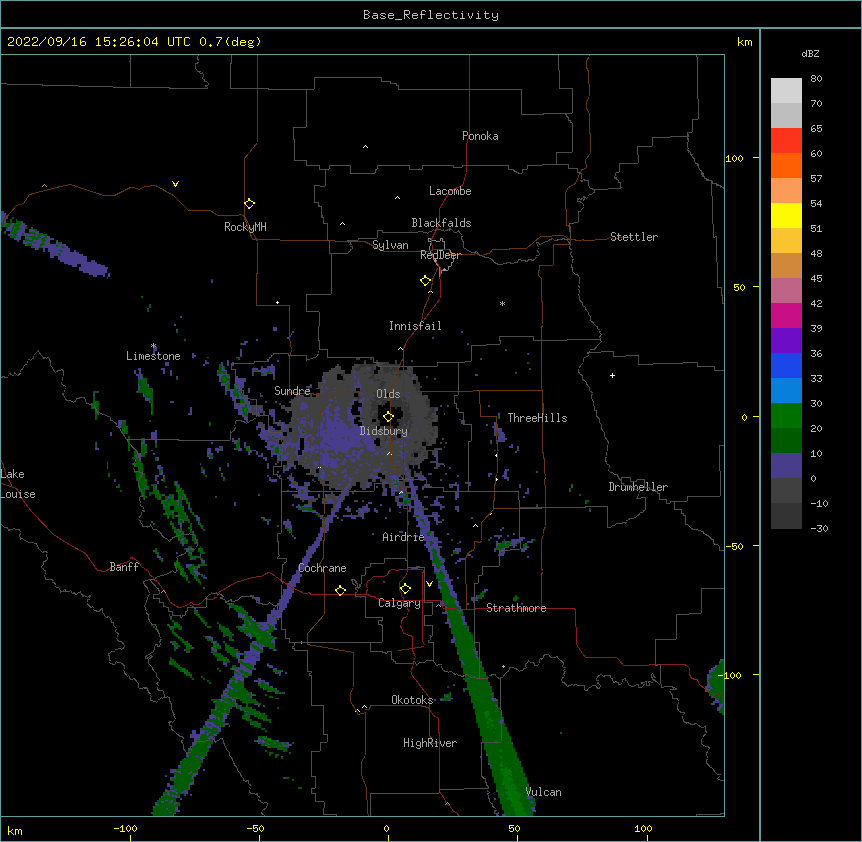Click the asterisk marker east of Innisfail
This screenshot has width=862, height=842.
(502, 303)
